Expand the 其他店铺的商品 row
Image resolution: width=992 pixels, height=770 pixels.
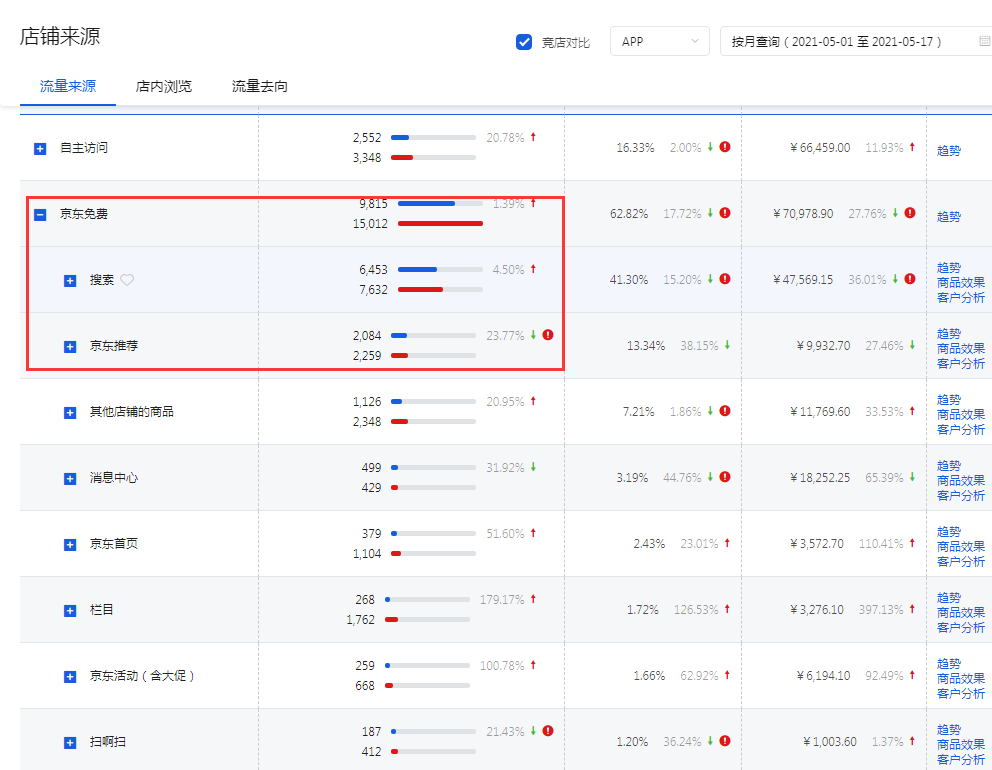pos(70,413)
